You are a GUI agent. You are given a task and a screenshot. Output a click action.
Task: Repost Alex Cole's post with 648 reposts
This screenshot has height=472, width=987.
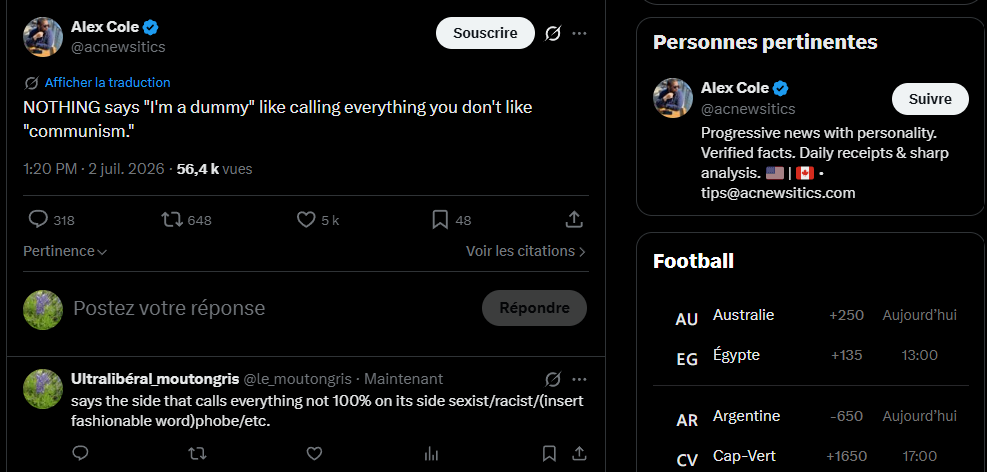(x=186, y=220)
